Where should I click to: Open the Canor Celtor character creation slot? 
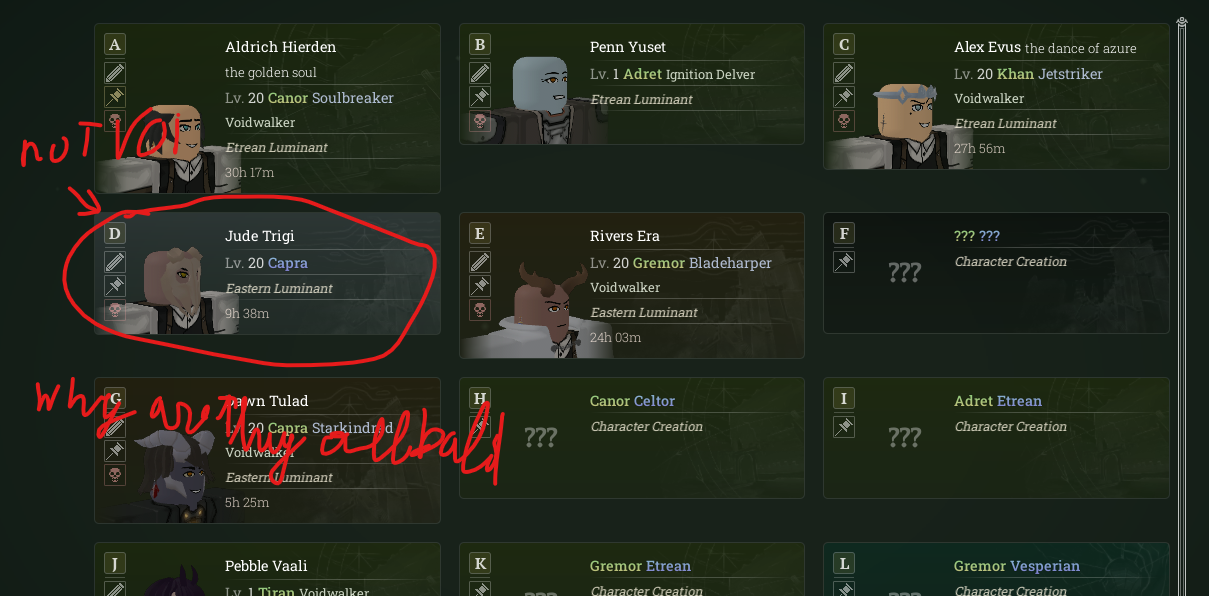point(632,438)
